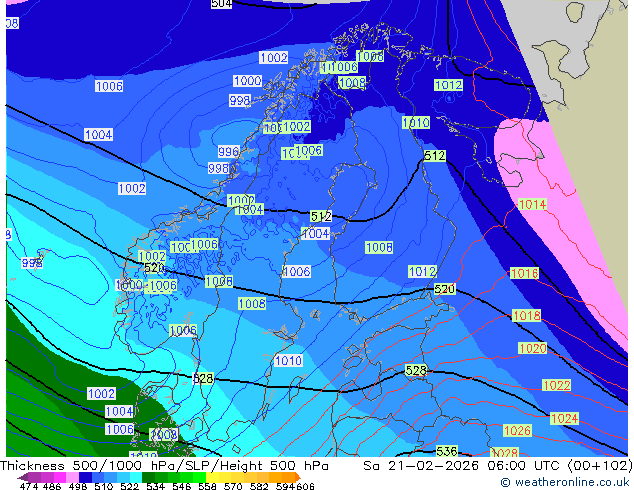The height and width of the screenshot is (490, 634).
Task: Click the orange arrow end of legend
Action: click(298, 477)
